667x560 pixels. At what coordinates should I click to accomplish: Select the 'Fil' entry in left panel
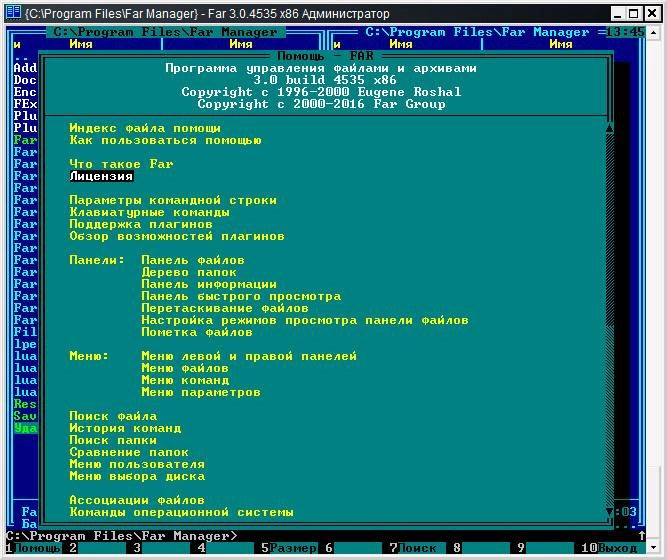(25, 331)
